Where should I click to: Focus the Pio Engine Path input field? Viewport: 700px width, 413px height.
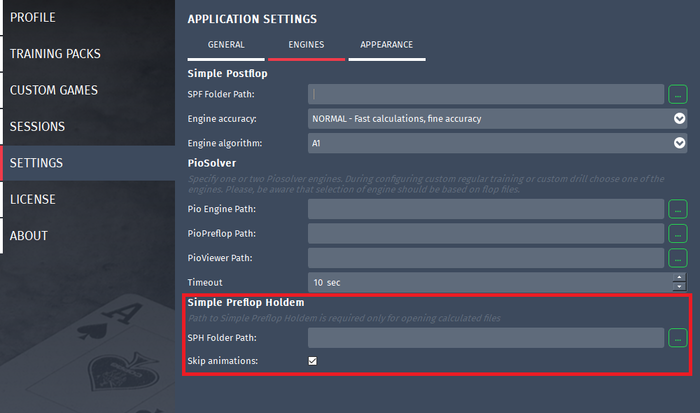pyautogui.click(x=486, y=209)
